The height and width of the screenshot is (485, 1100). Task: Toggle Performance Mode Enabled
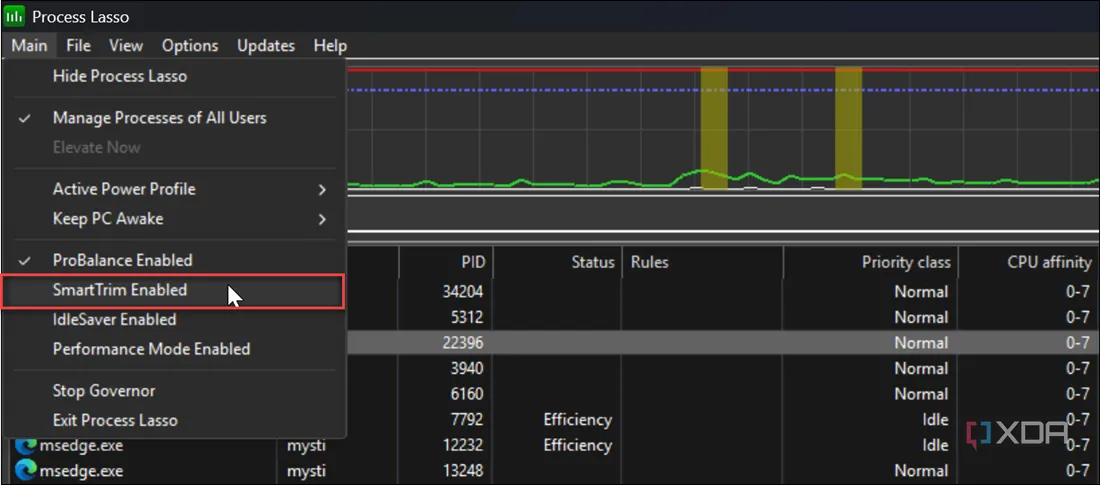pyautogui.click(x=174, y=349)
